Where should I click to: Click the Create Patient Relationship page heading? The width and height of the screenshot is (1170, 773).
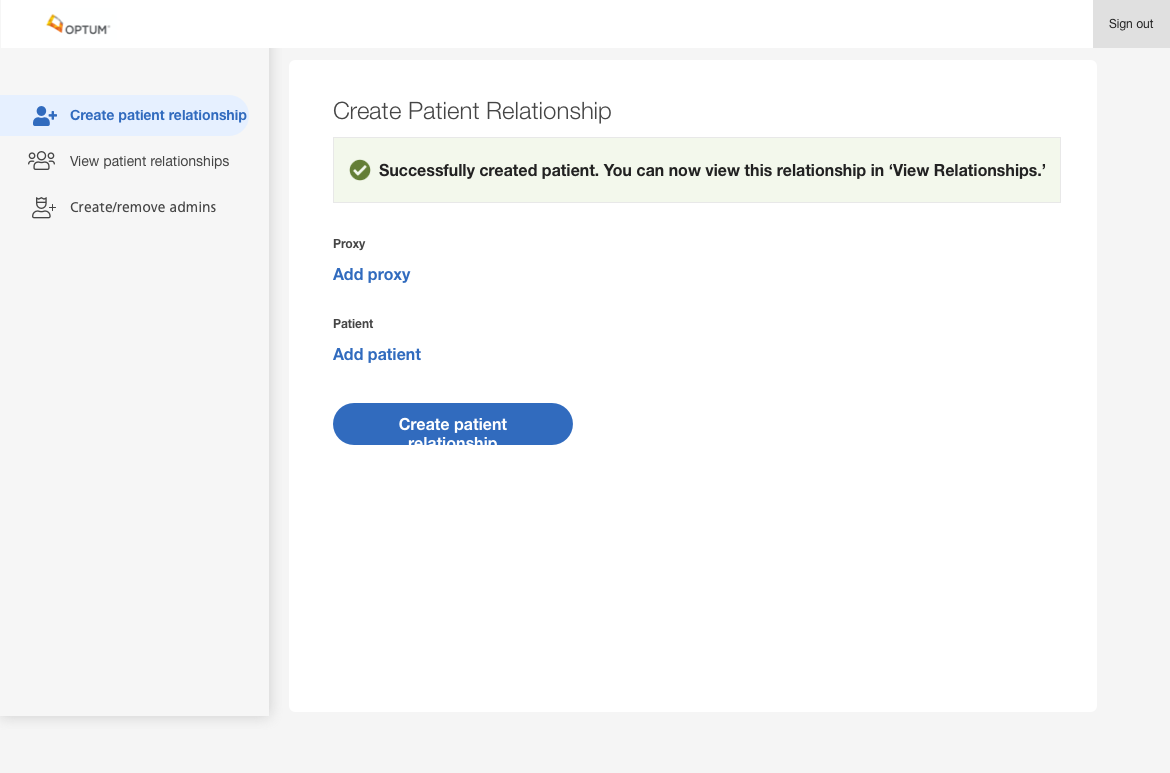472,111
